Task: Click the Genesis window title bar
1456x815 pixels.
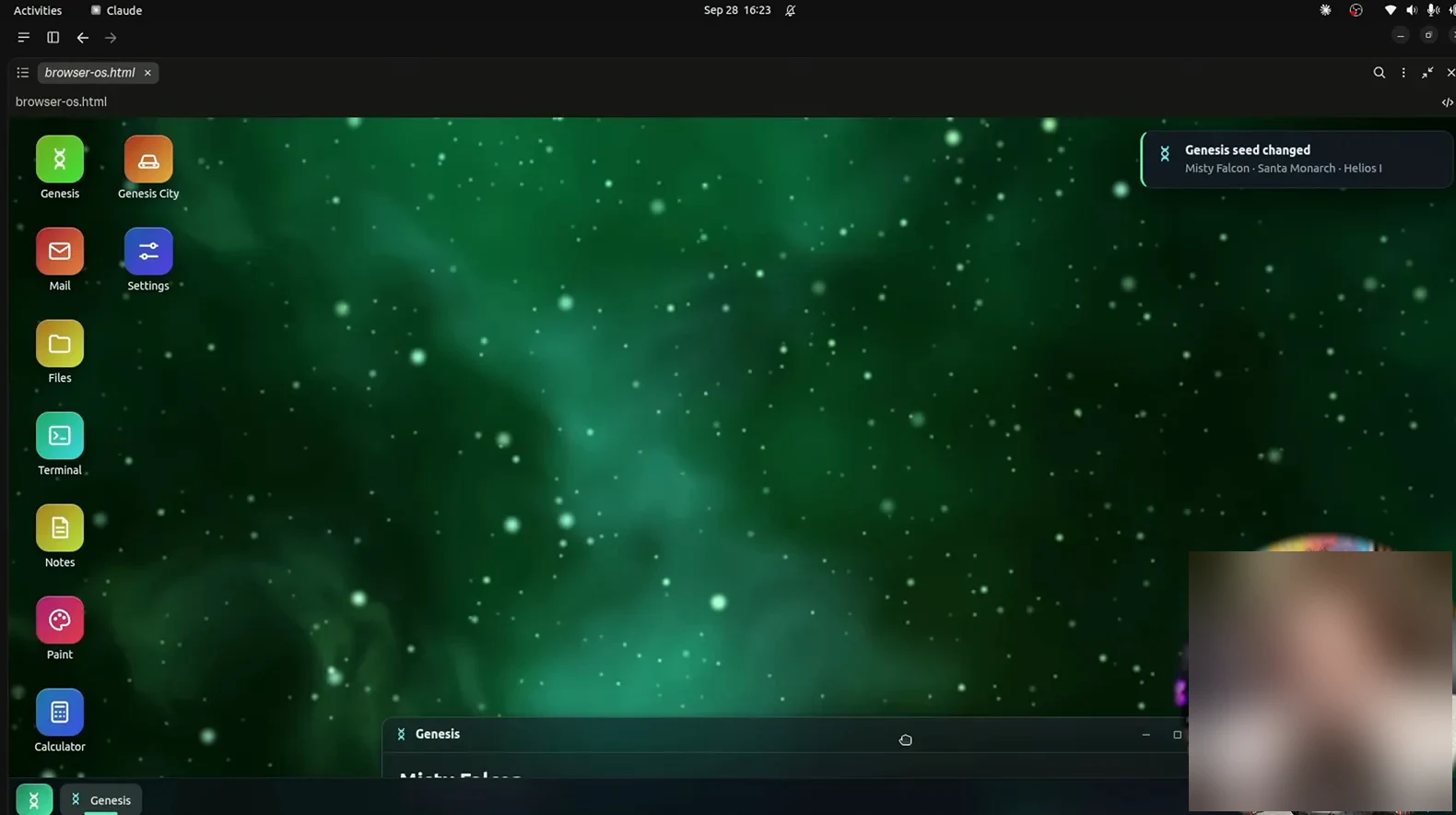Action: click(x=783, y=735)
